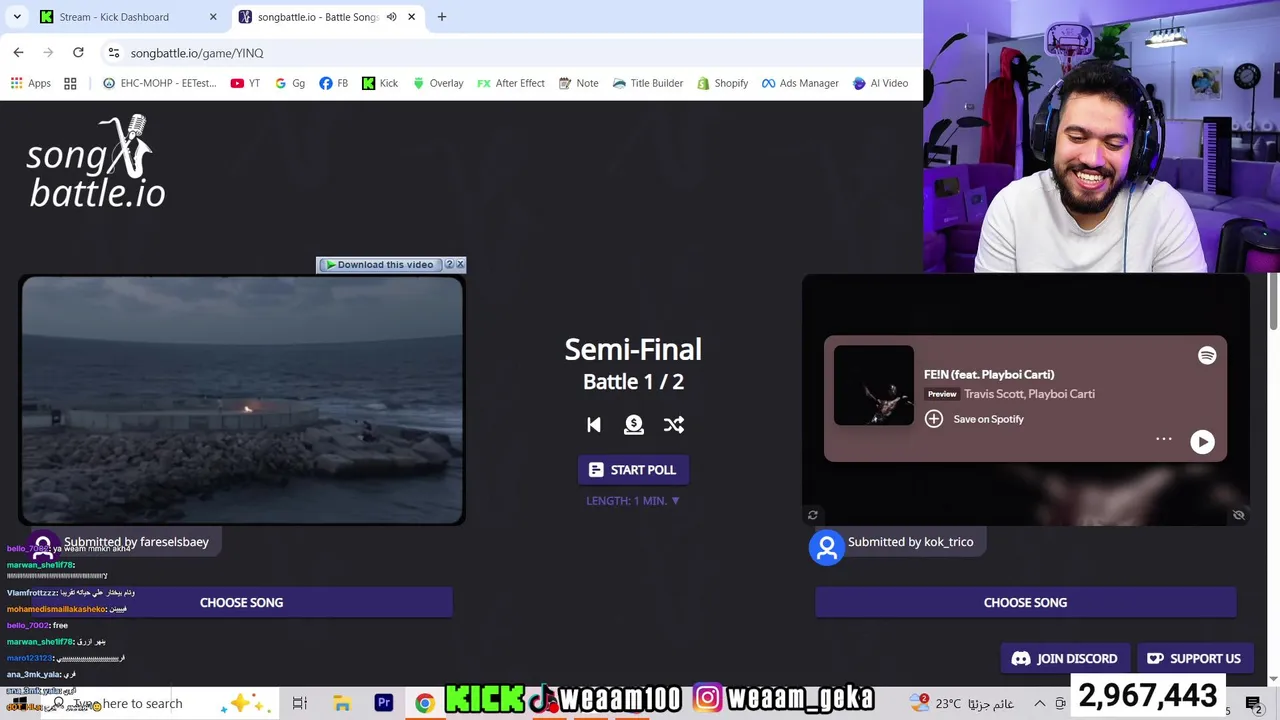Image resolution: width=1280 pixels, height=720 pixels.
Task: Click kok_trico submitter avatar
Action: [x=827, y=547]
